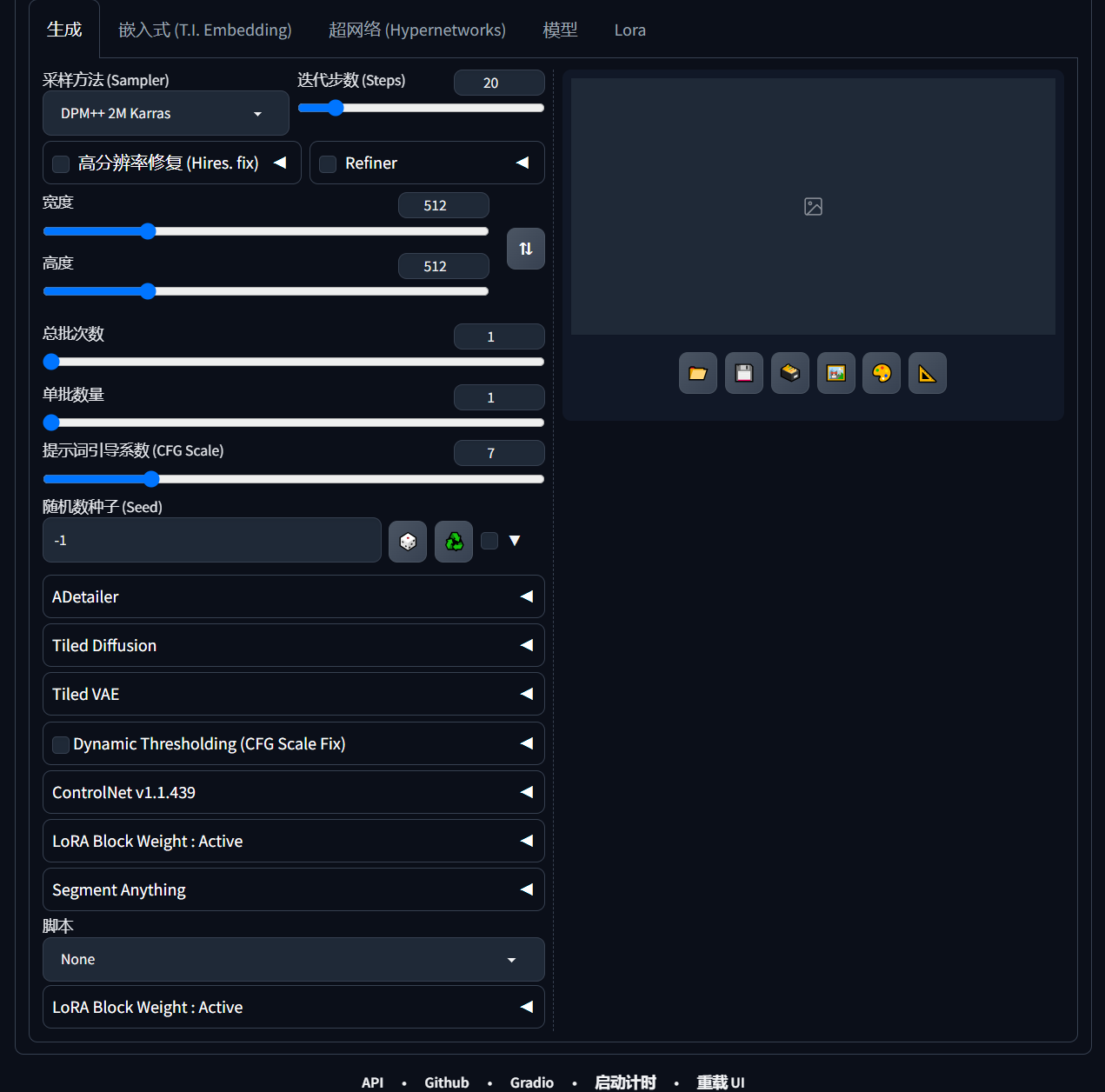Screen dimensions: 1105x1092
Task: Expand the ControlNet v1.1.439 panel
Action: click(293, 792)
